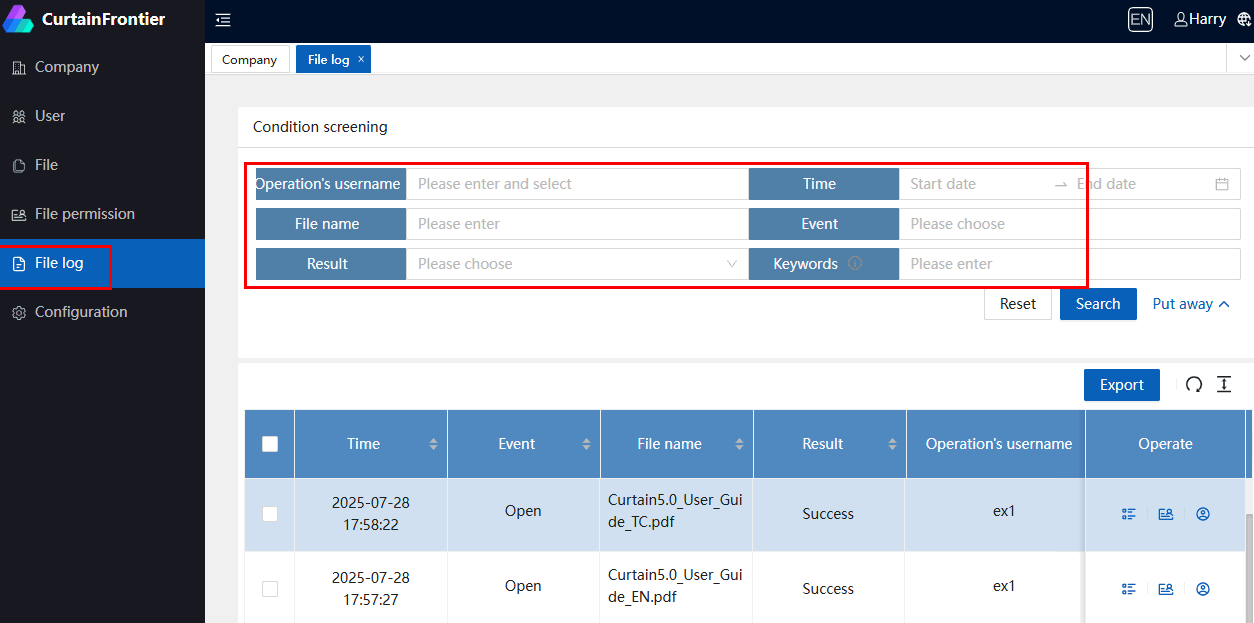Open file permission icon for Curtain5.0_User_Guide_TC.pdf row

point(1166,514)
